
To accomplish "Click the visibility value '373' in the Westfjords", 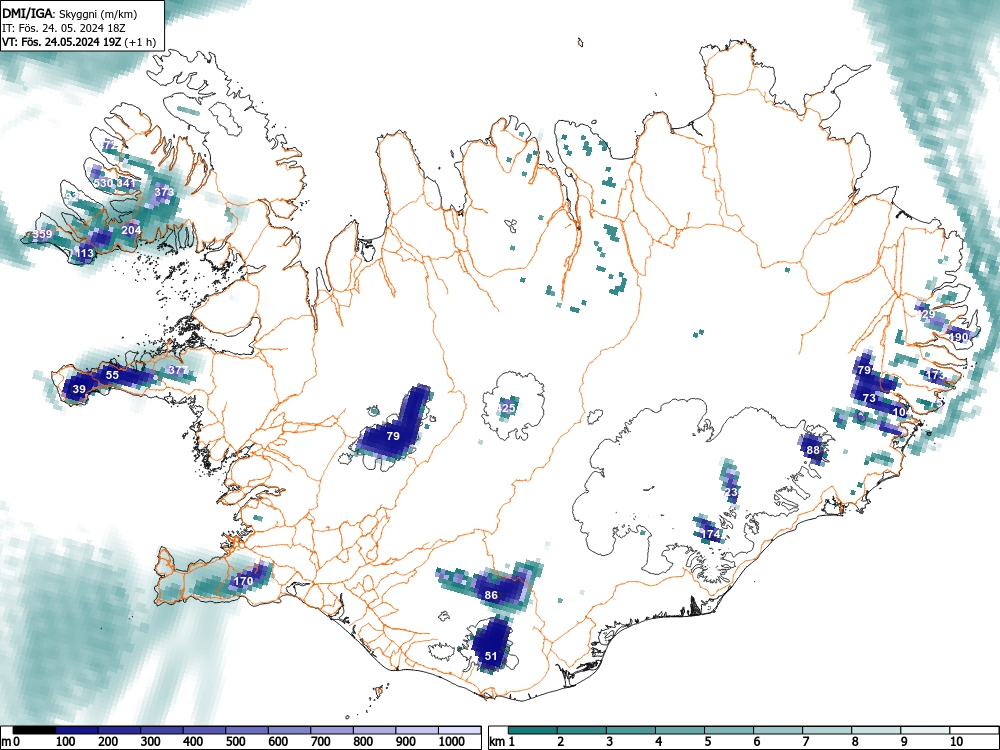I will tap(164, 192).
